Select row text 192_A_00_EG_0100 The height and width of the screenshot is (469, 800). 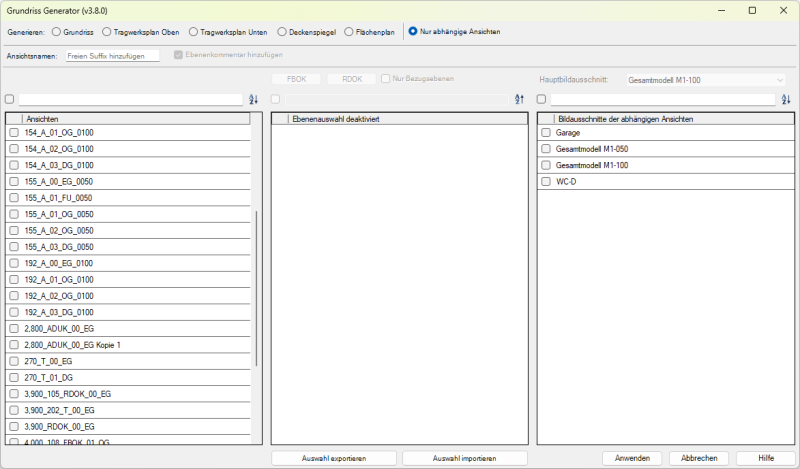[59, 263]
